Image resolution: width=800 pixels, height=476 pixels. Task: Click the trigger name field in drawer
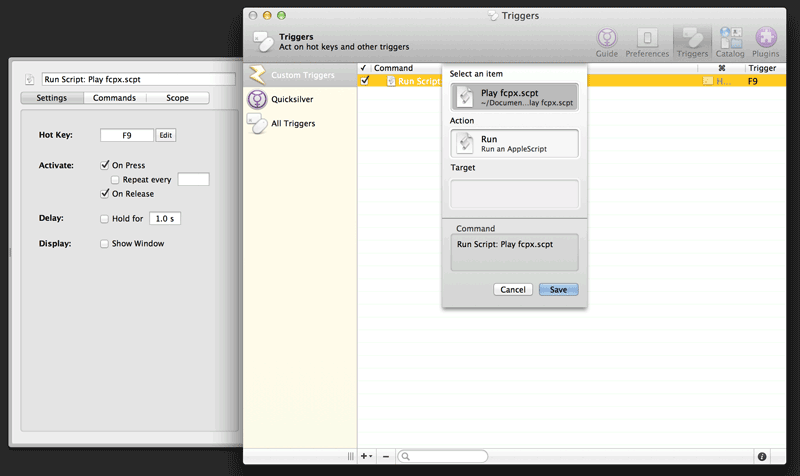point(138,79)
